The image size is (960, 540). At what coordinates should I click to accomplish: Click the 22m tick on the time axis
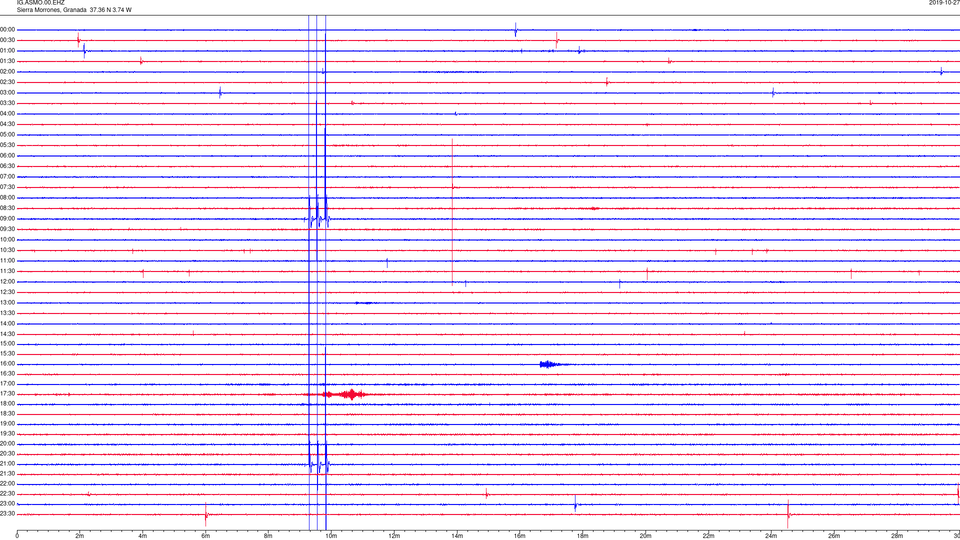click(x=708, y=536)
